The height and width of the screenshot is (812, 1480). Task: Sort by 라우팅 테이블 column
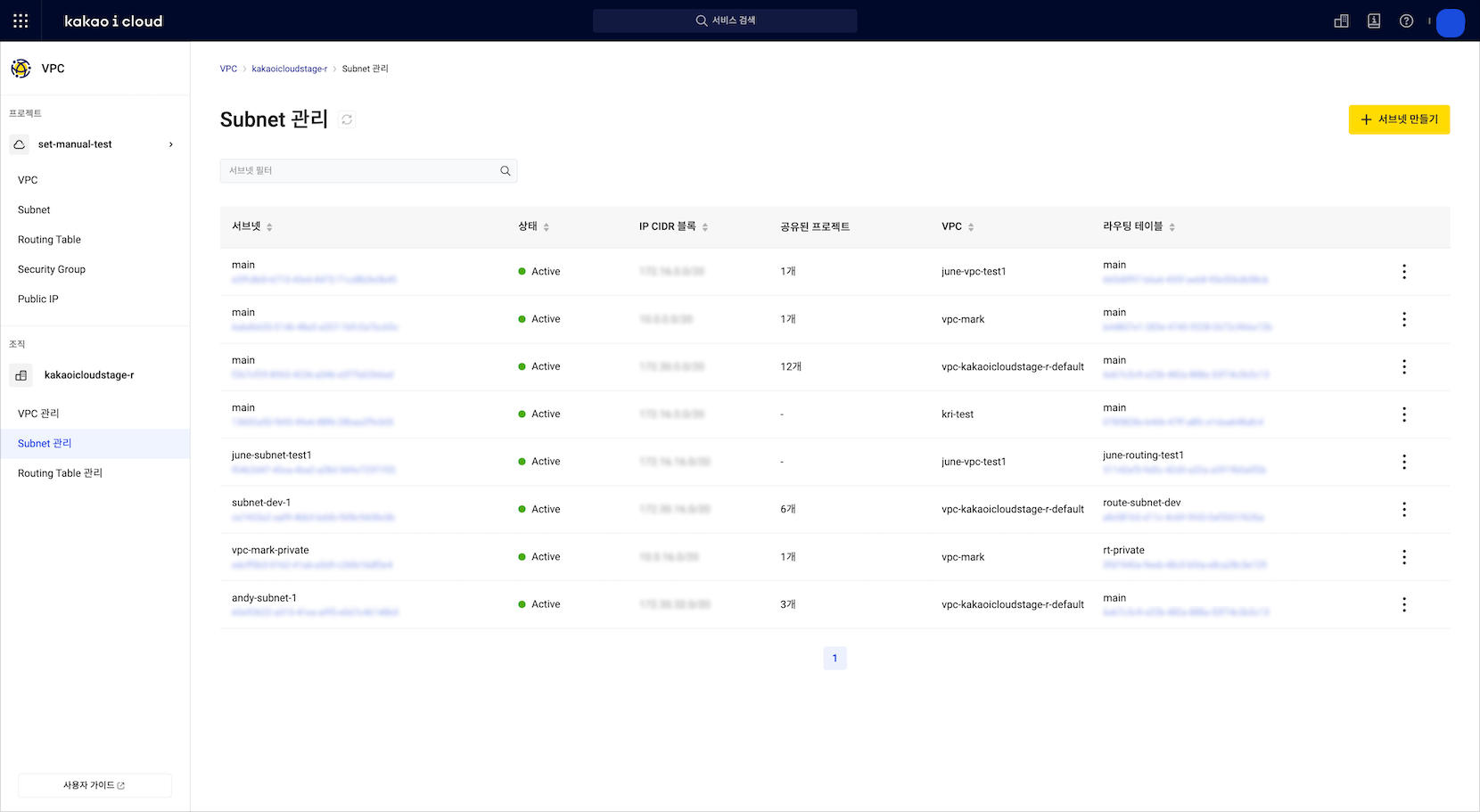[x=1172, y=227]
